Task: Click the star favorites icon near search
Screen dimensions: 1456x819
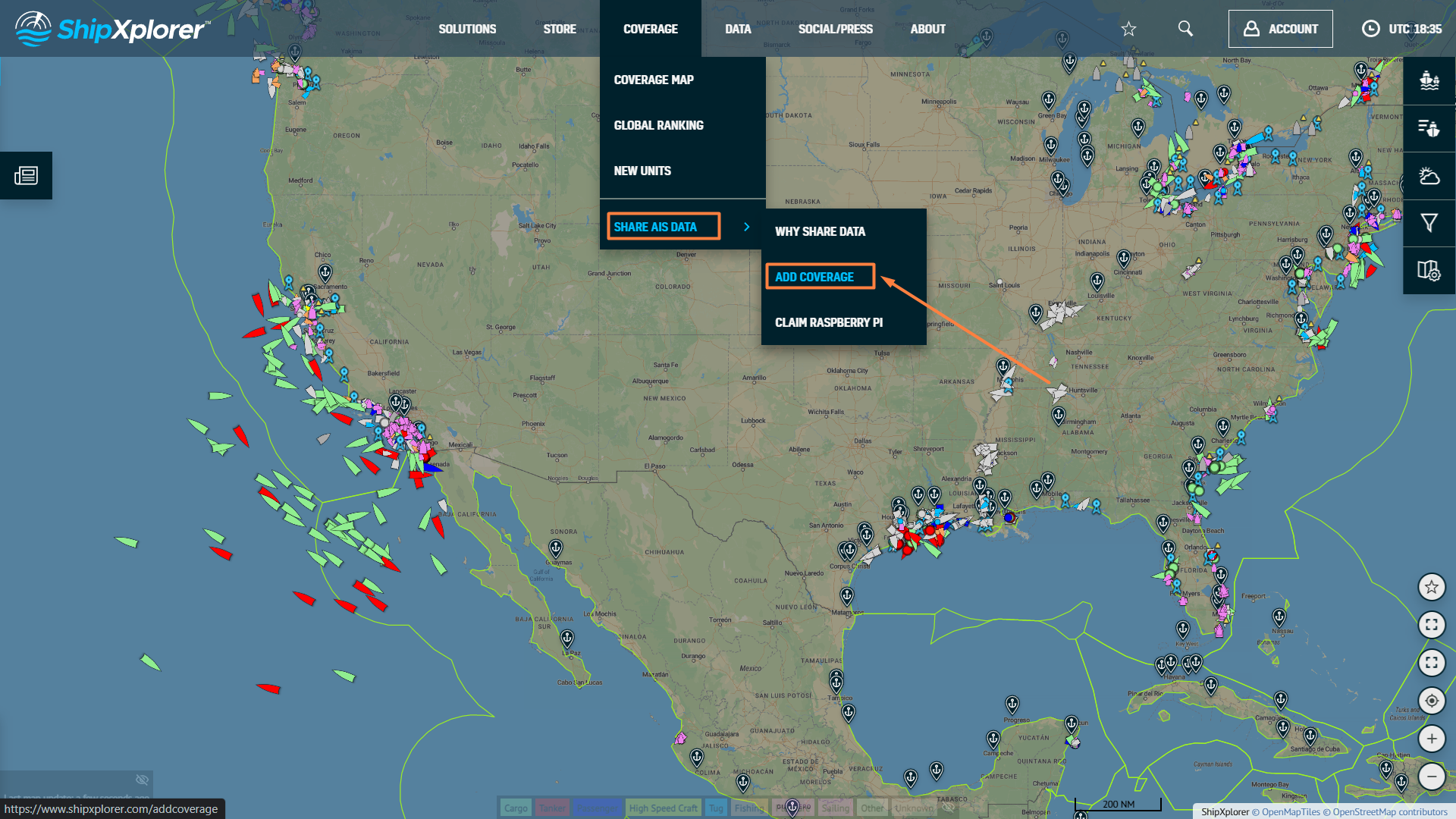Action: pos(1128,29)
